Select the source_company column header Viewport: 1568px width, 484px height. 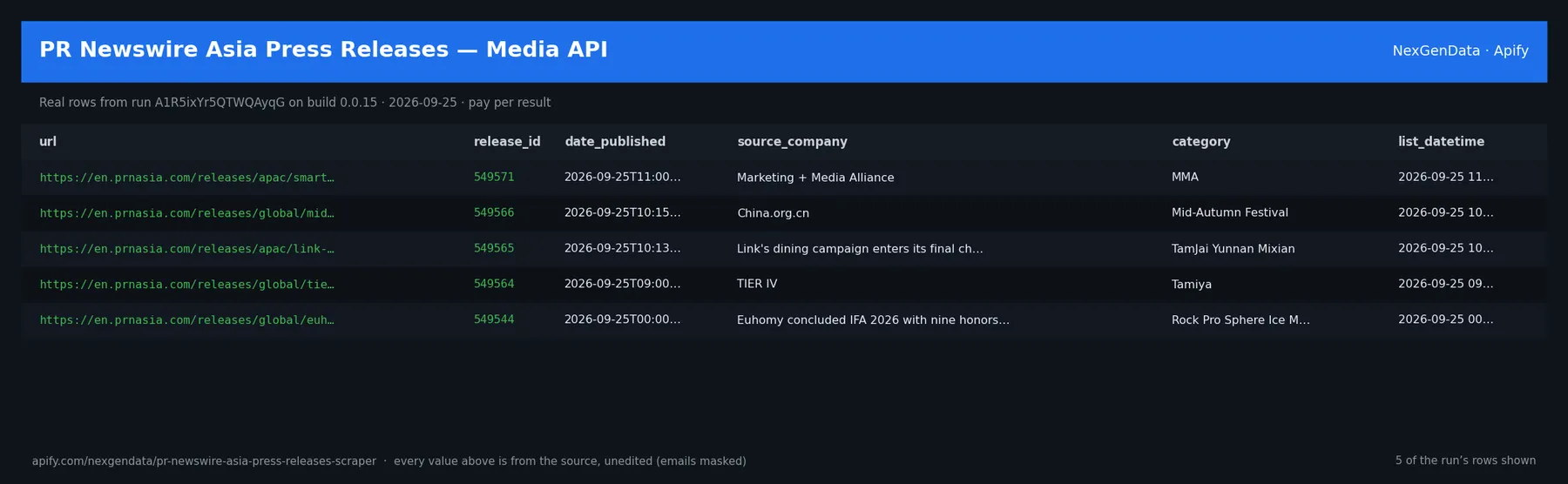(792, 142)
